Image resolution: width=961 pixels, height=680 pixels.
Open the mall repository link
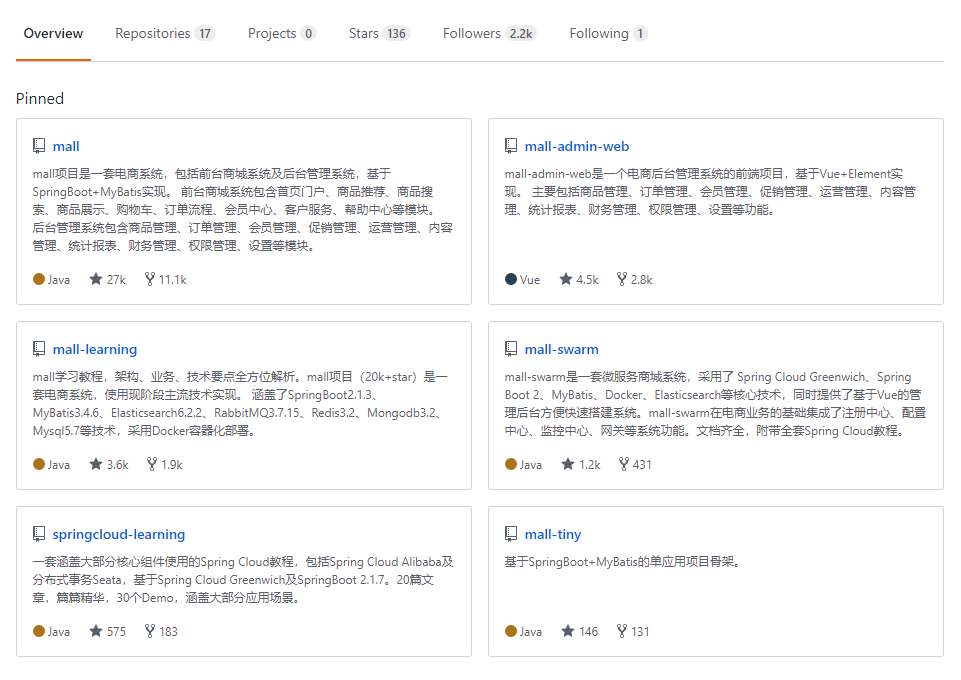pyautogui.click(x=66, y=146)
